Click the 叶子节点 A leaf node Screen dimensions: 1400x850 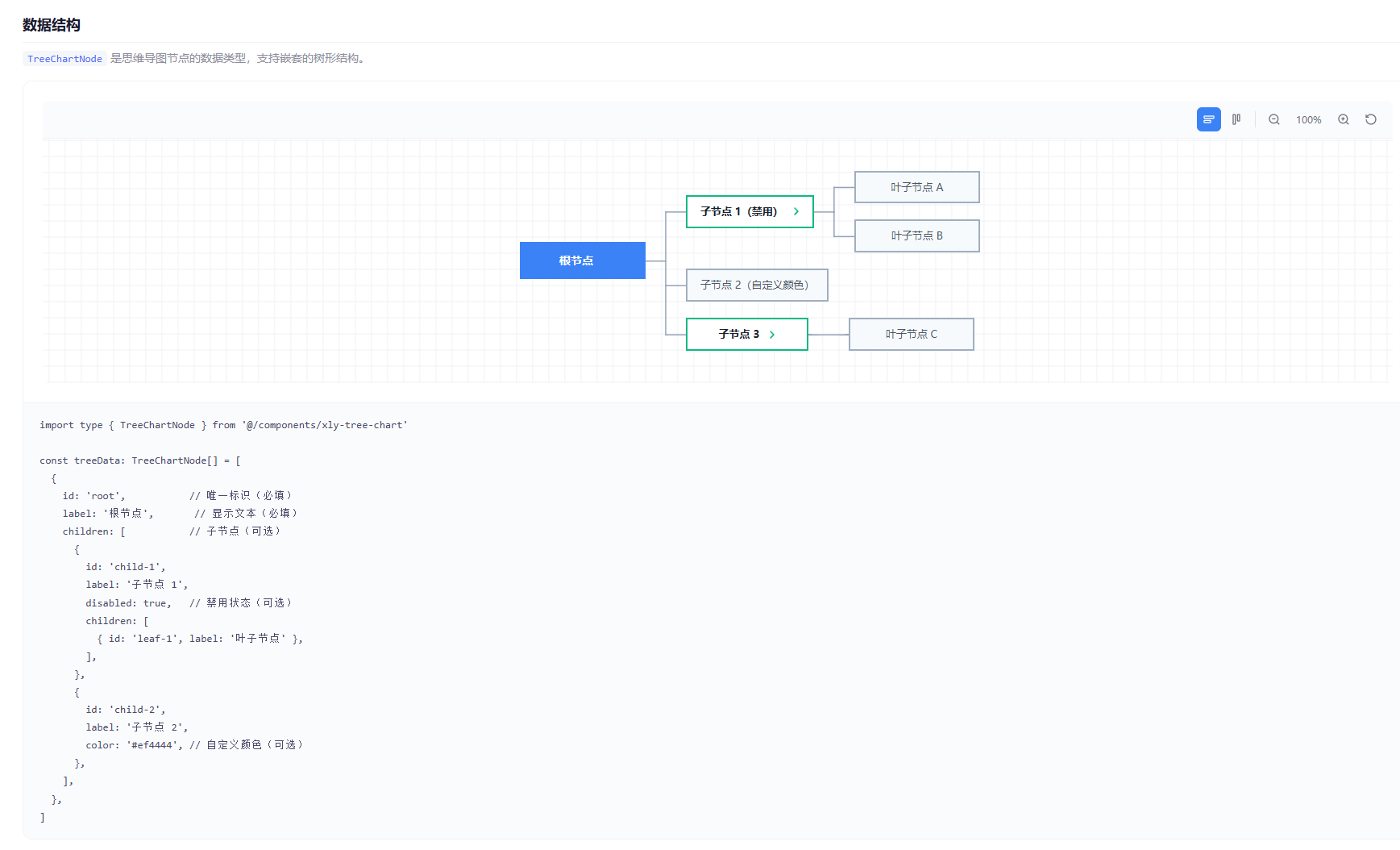click(916, 187)
